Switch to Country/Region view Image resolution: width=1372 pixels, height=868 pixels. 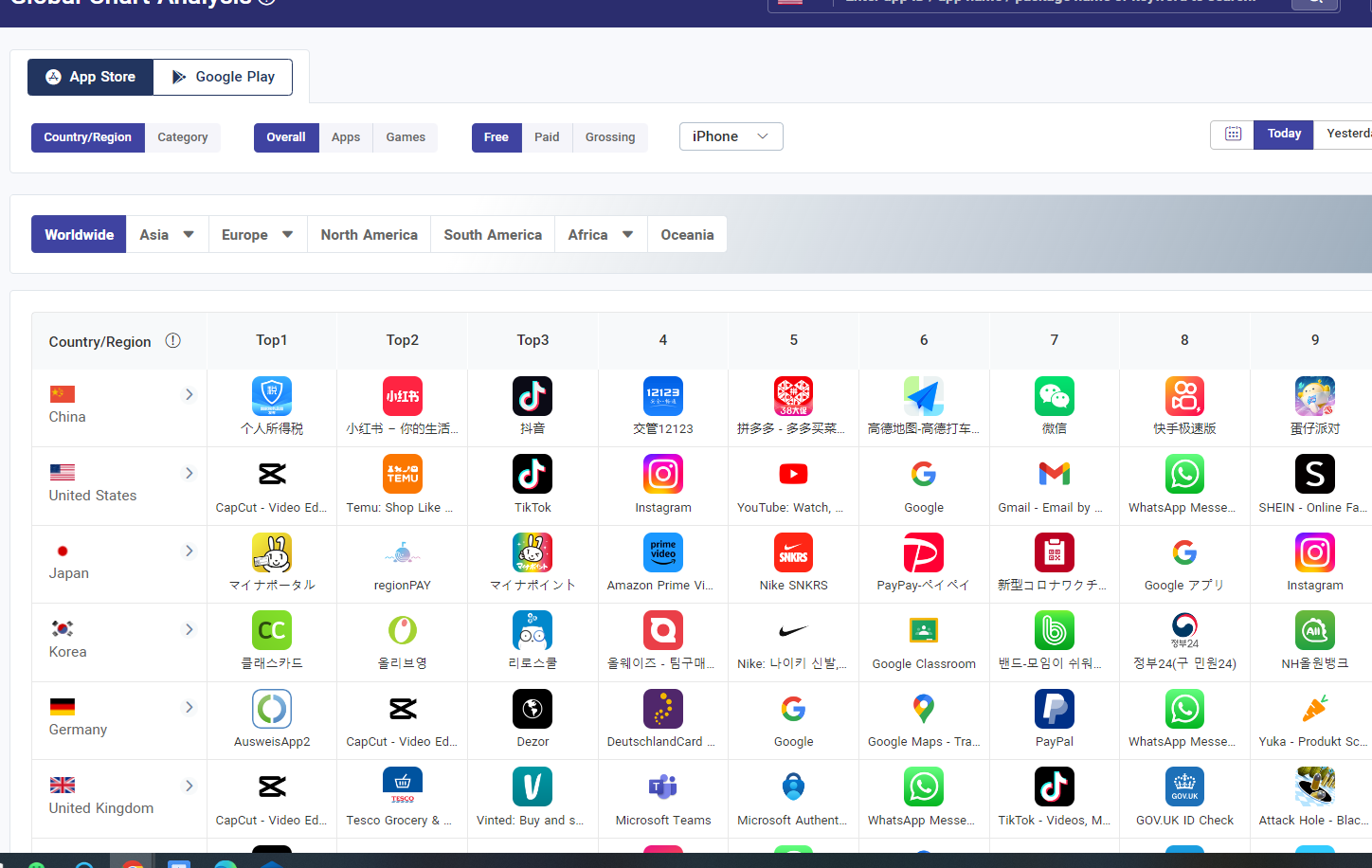tap(88, 137)
